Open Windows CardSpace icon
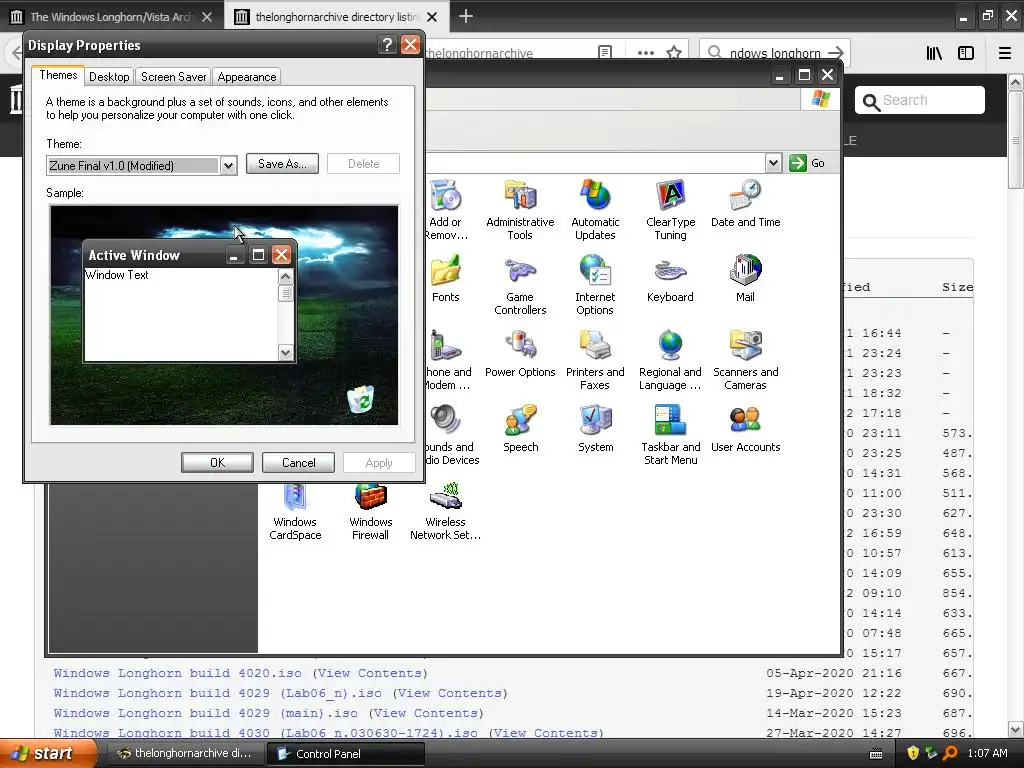The image size is (1024, 768). click(295, 512)
